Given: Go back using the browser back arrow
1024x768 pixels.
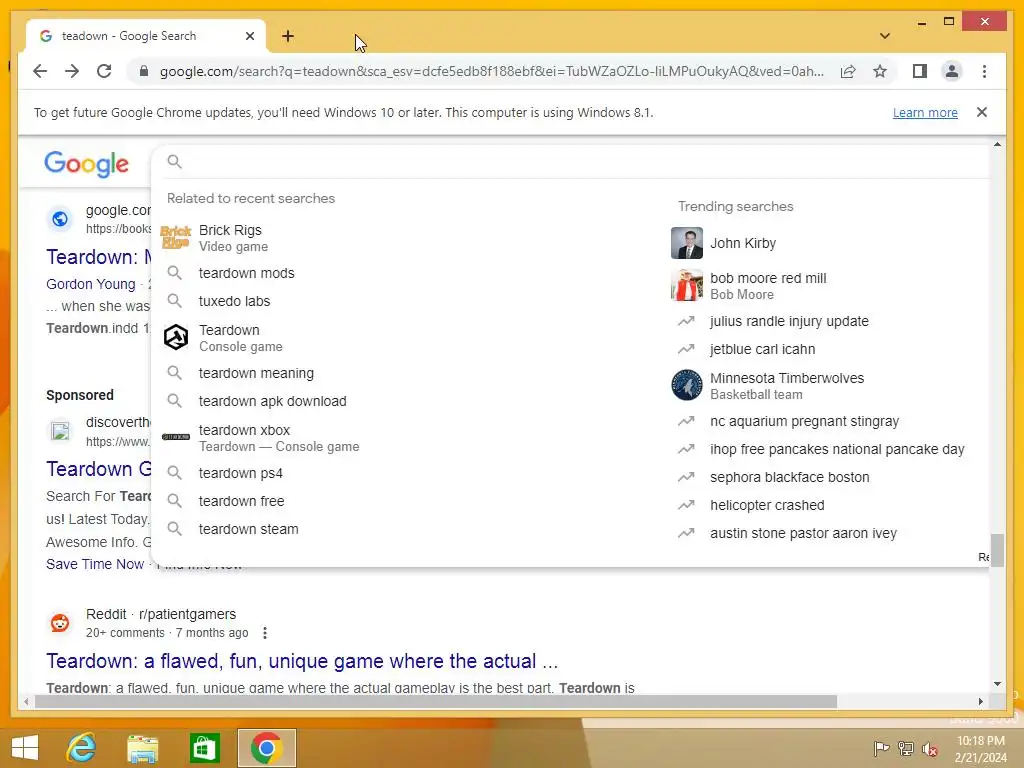Looking at the screenshot, I should coord(40,71).
